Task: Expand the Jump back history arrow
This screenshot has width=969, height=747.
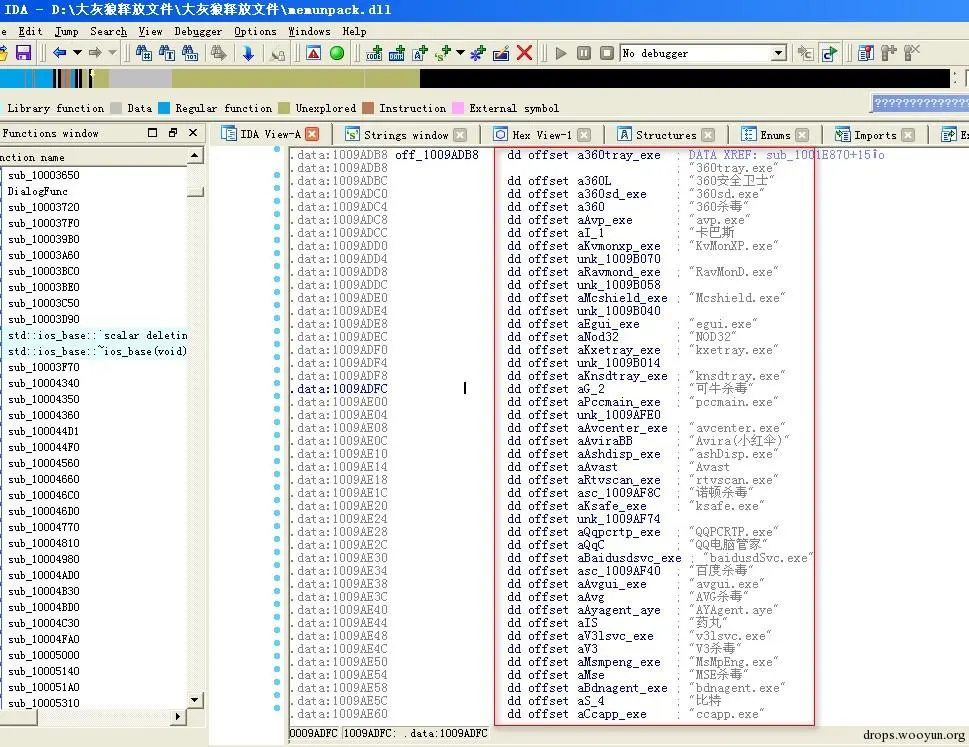Action: point(75,53)
